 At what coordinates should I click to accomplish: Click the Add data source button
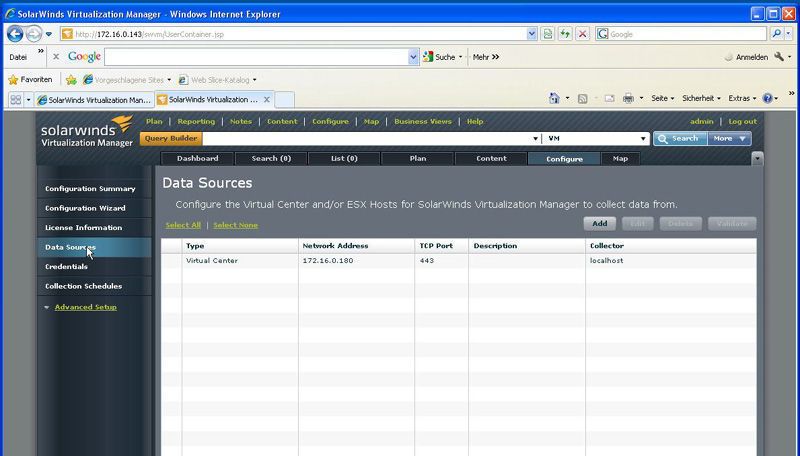(x=599, y=223)
